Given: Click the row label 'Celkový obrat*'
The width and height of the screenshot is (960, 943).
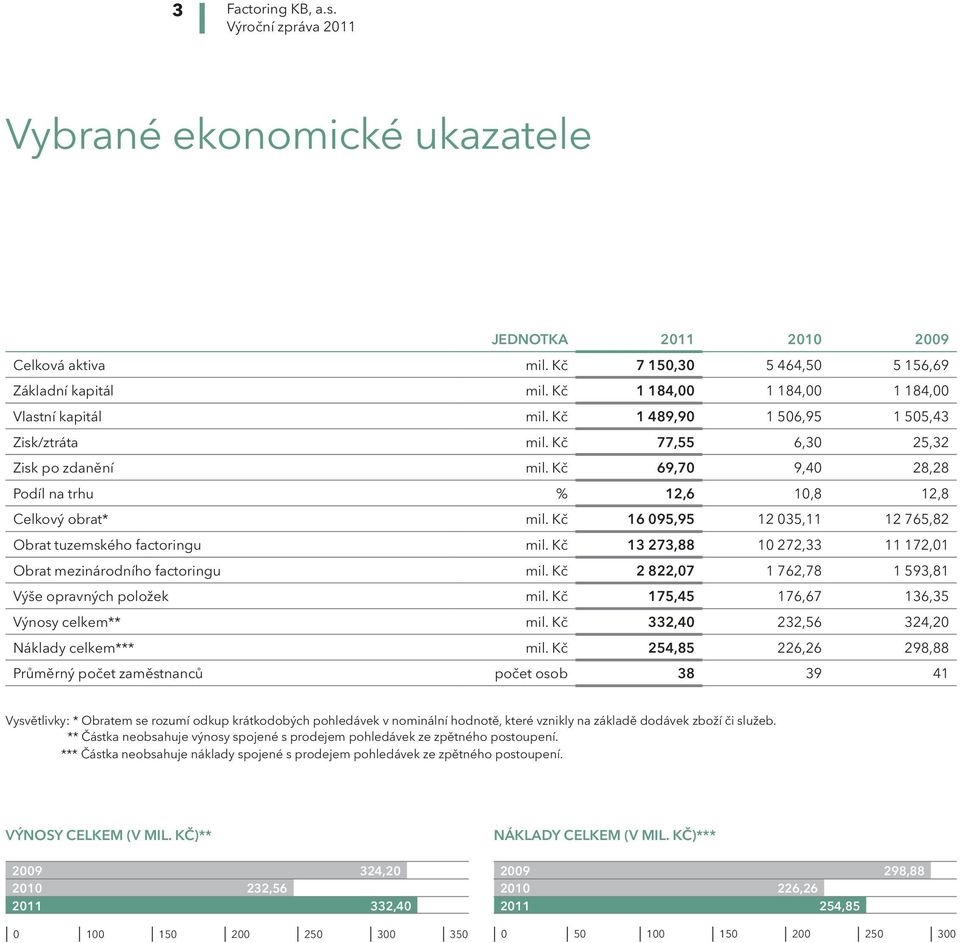Looking at the screenshot, I should point(61,520).
